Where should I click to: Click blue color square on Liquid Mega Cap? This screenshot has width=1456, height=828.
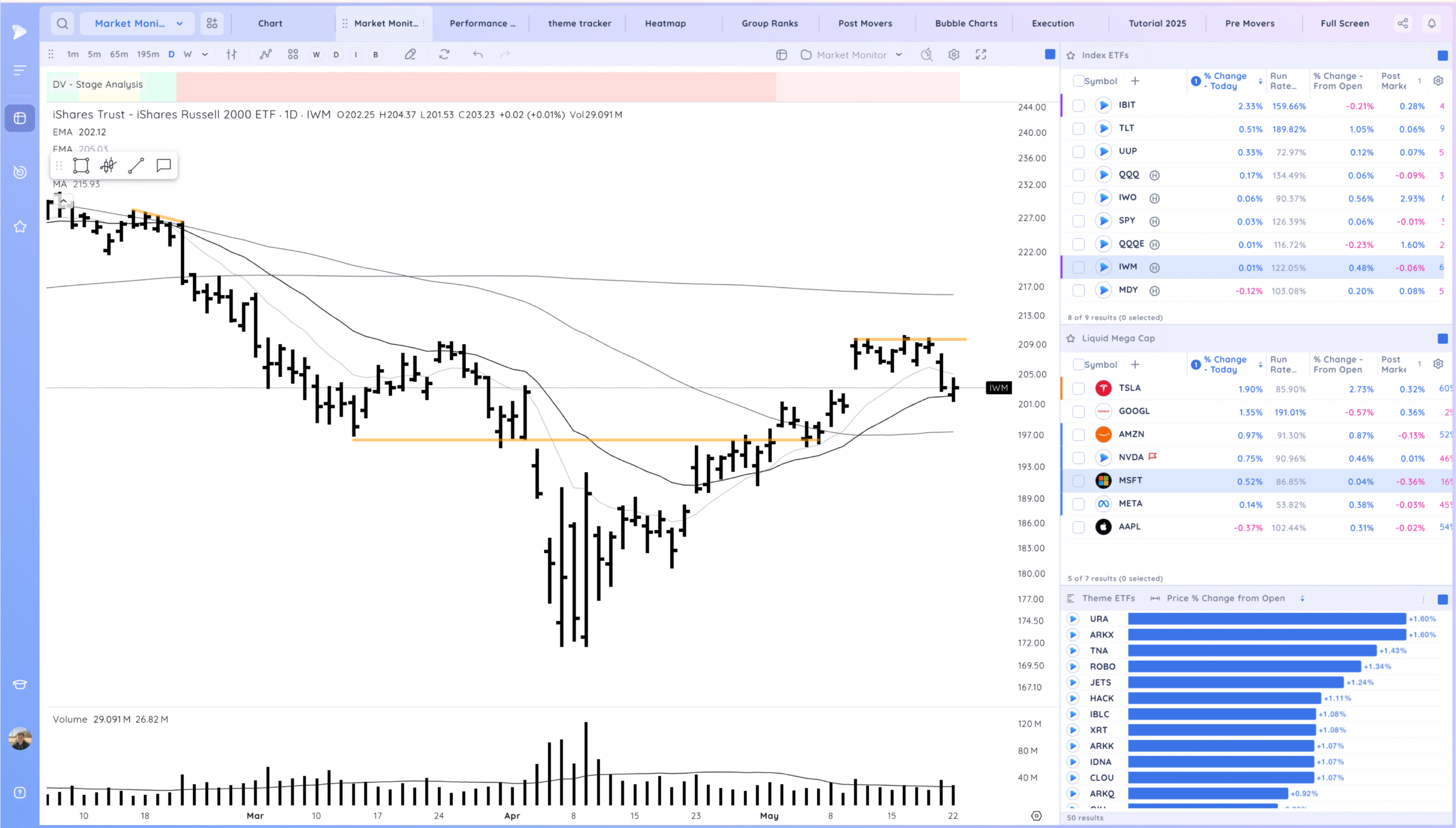(1443, 339)
